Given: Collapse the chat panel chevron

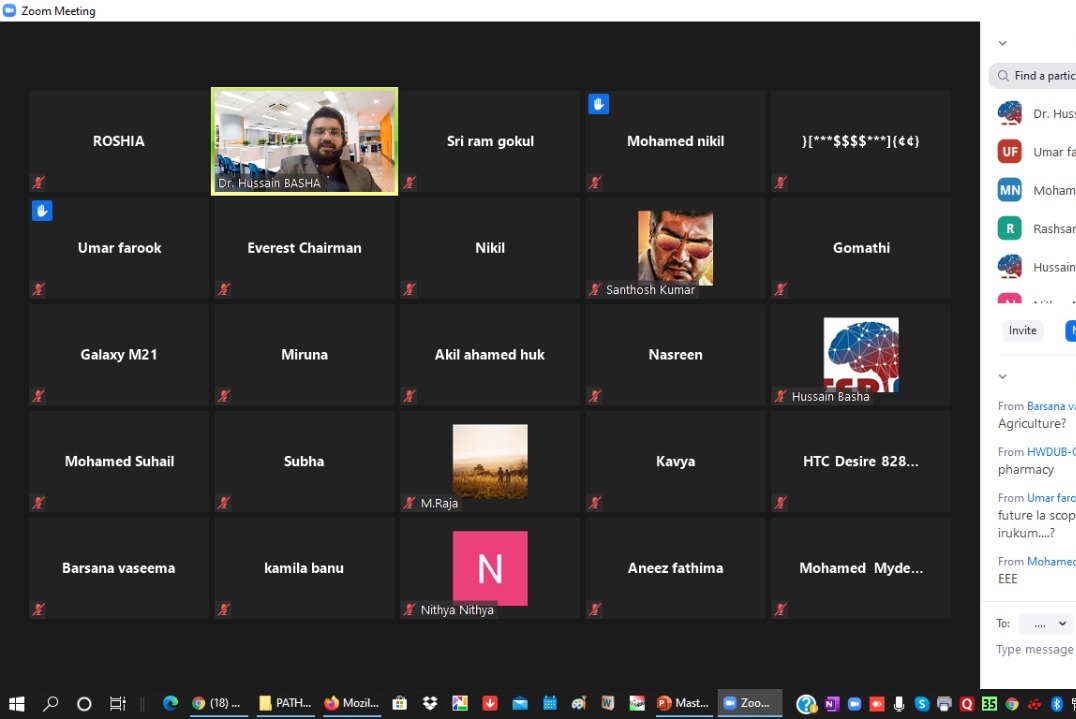Looking at the screenshot, I should coord(1002,377).
